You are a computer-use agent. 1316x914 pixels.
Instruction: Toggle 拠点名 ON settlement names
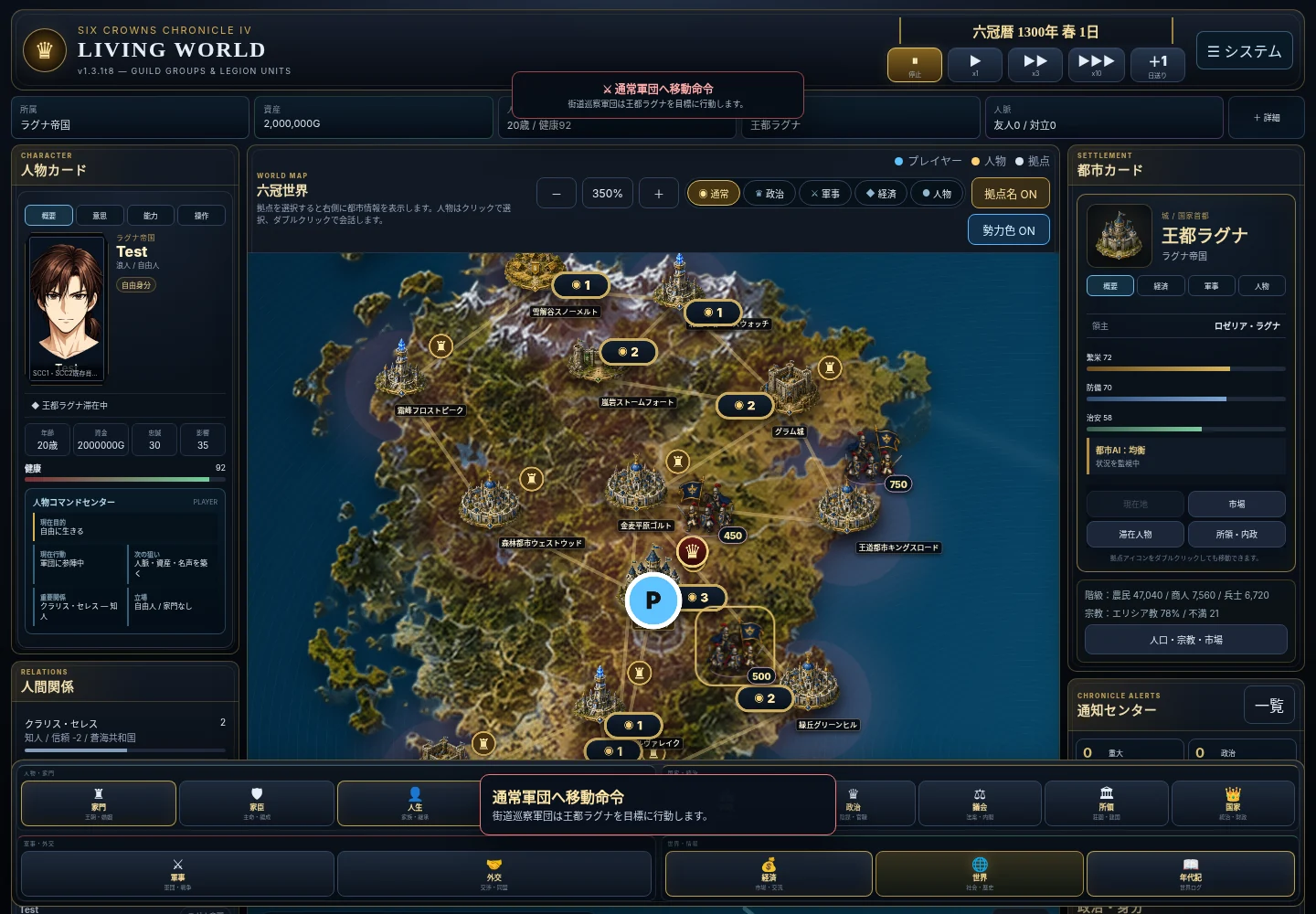(x=1010, y=194)
